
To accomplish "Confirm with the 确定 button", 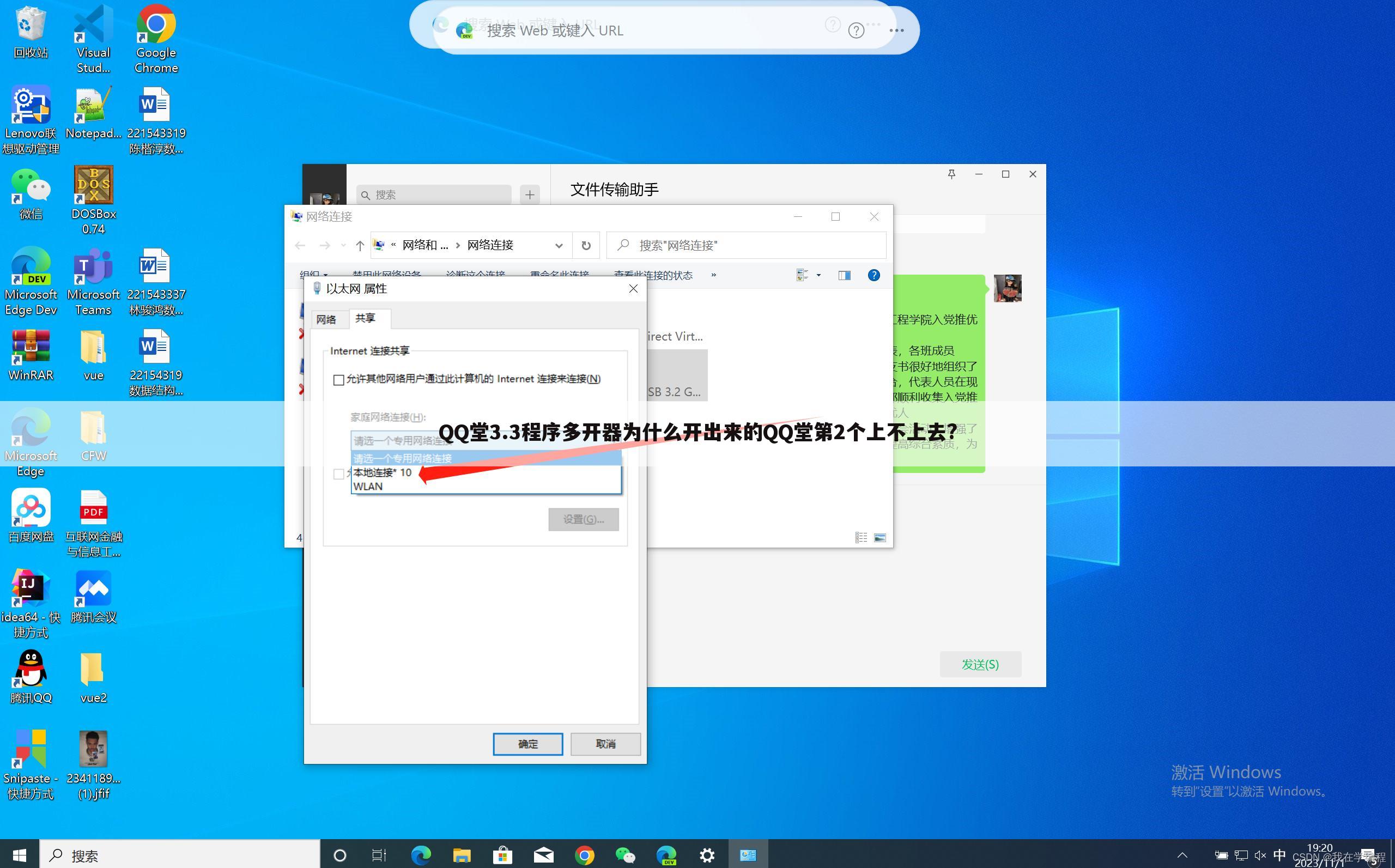I will [527, 744].
